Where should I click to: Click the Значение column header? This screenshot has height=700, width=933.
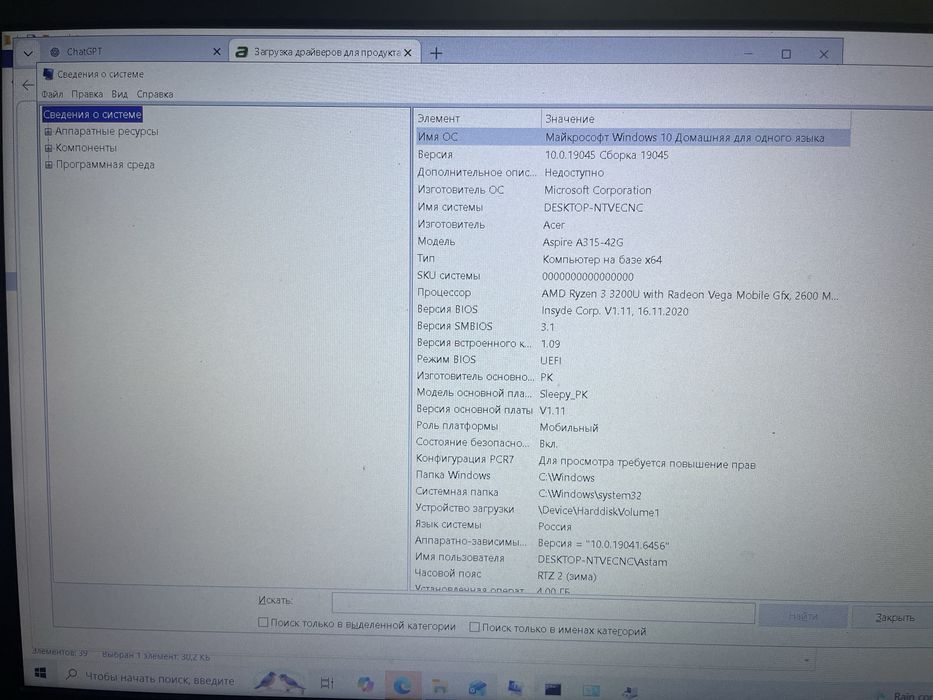click(x=696, y=119)
